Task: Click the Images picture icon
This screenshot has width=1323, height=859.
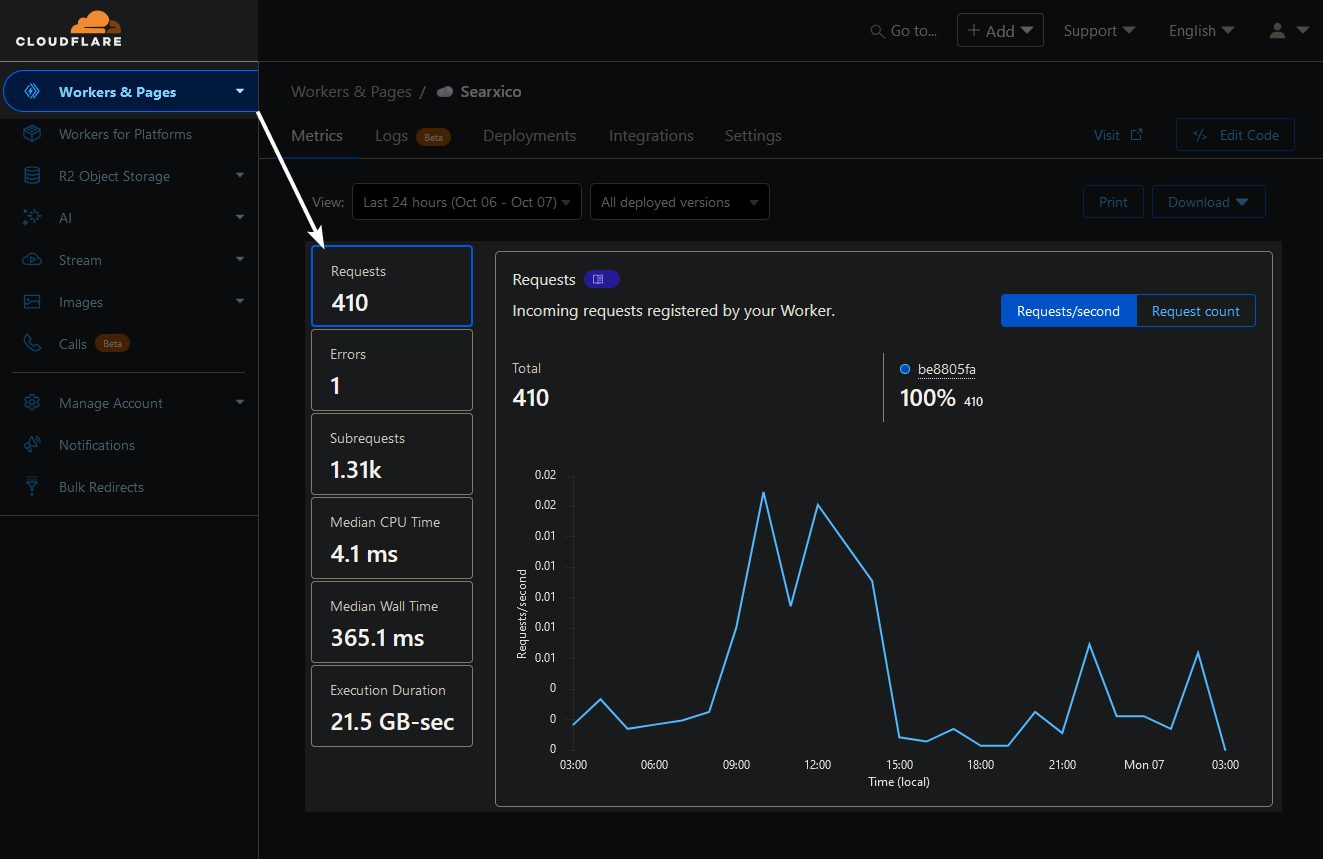Action: (32, 302)
